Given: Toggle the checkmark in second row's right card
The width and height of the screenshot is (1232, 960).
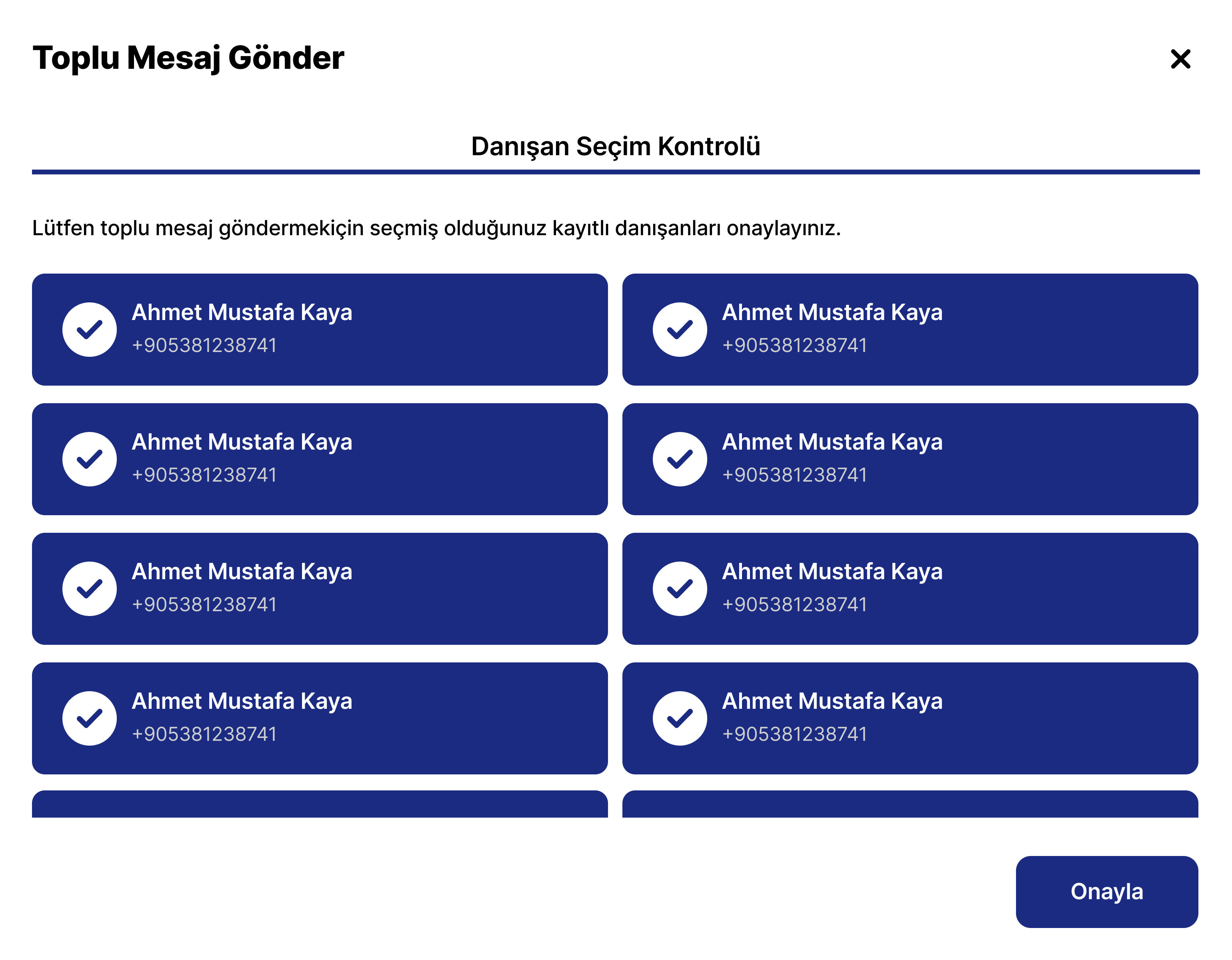Looking at the screenshot, I should point(680,459).
